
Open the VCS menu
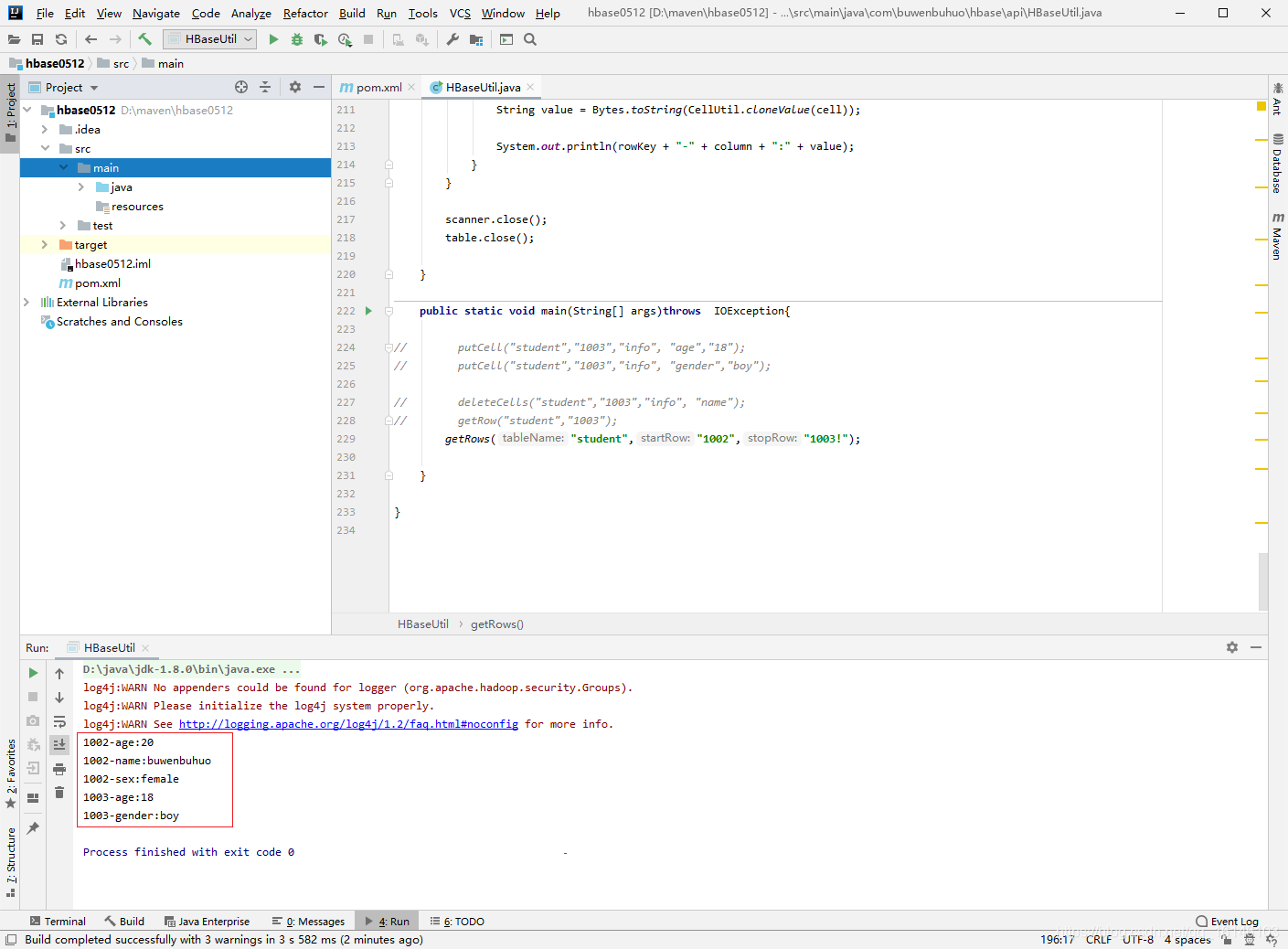460,13
